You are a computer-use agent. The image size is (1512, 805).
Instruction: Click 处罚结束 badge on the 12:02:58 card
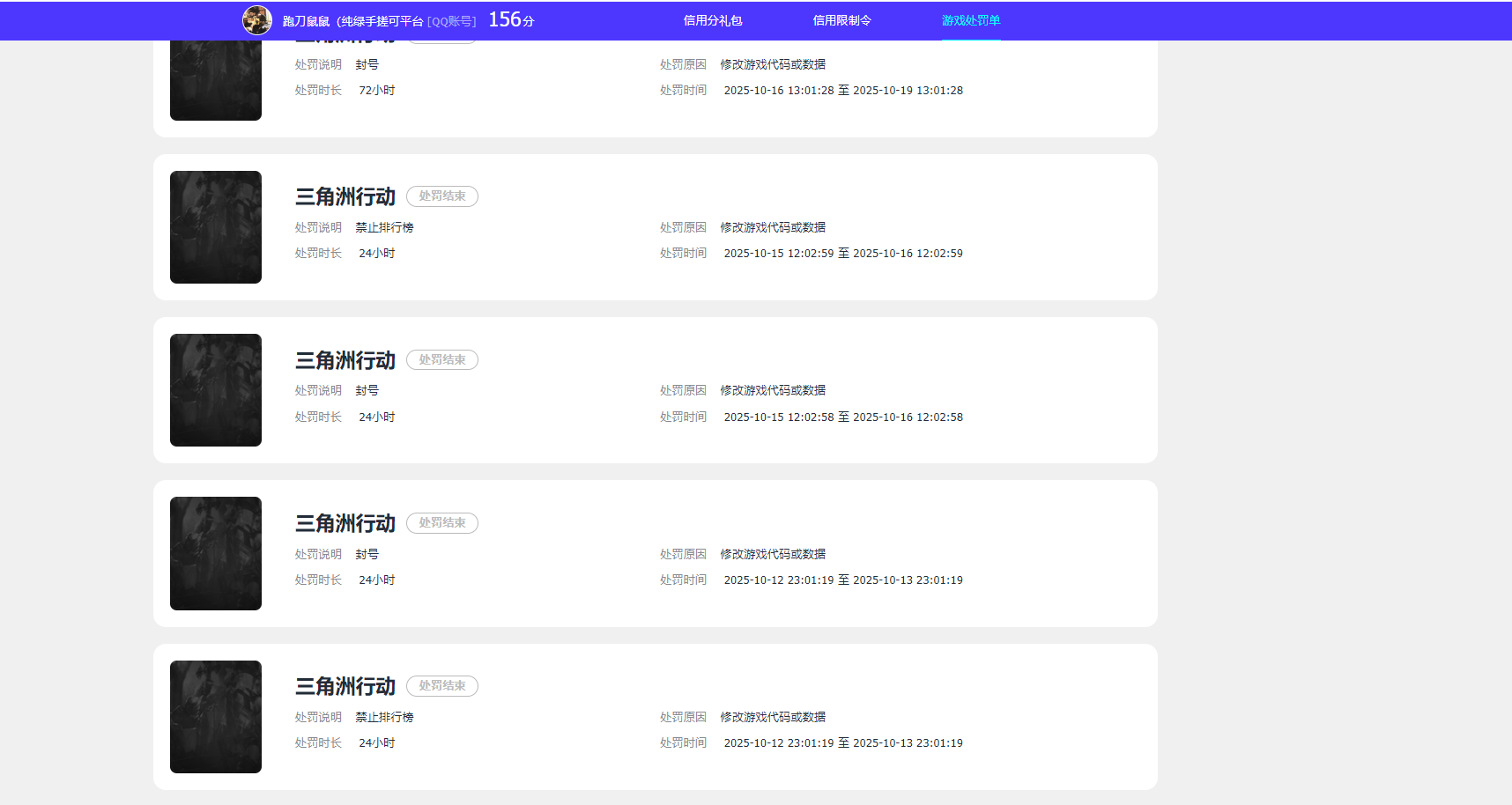(x=442, y=359)
